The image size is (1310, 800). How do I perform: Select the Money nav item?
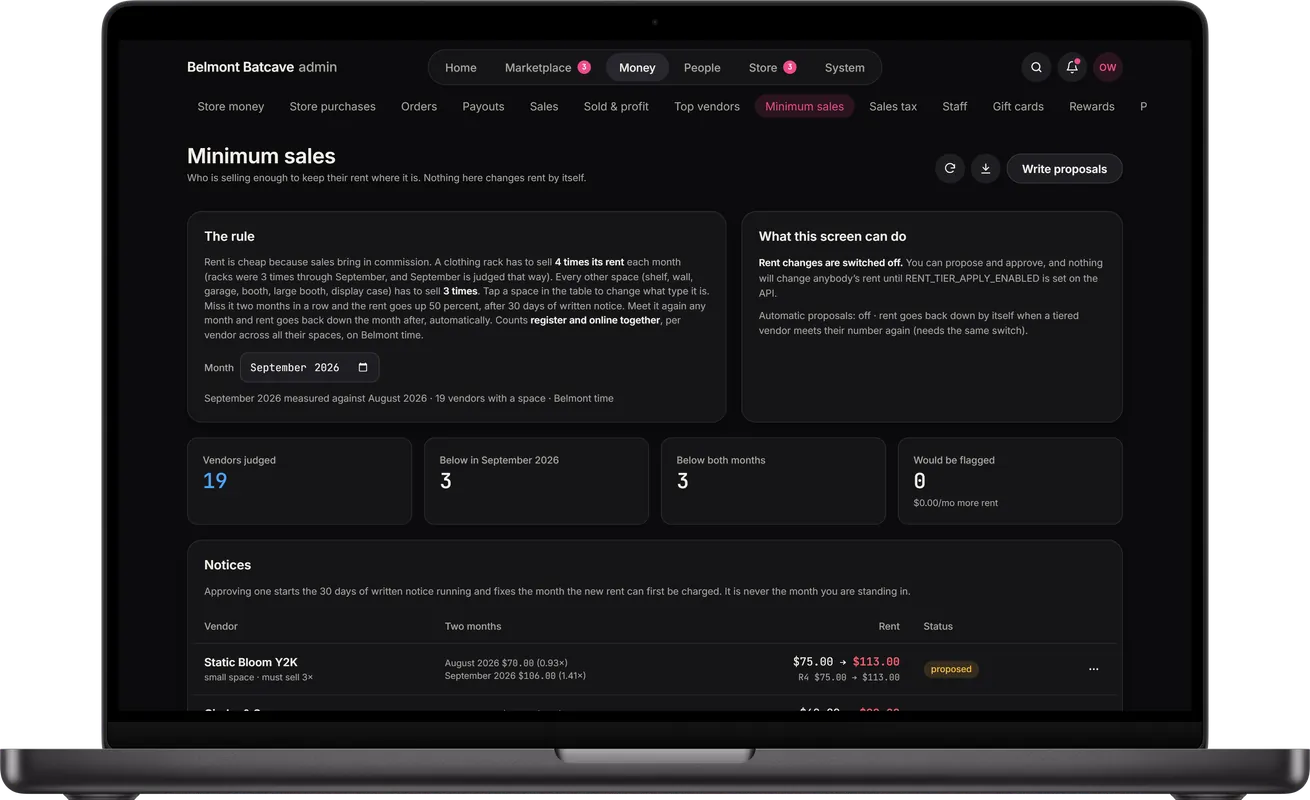(x=637, y=68)
